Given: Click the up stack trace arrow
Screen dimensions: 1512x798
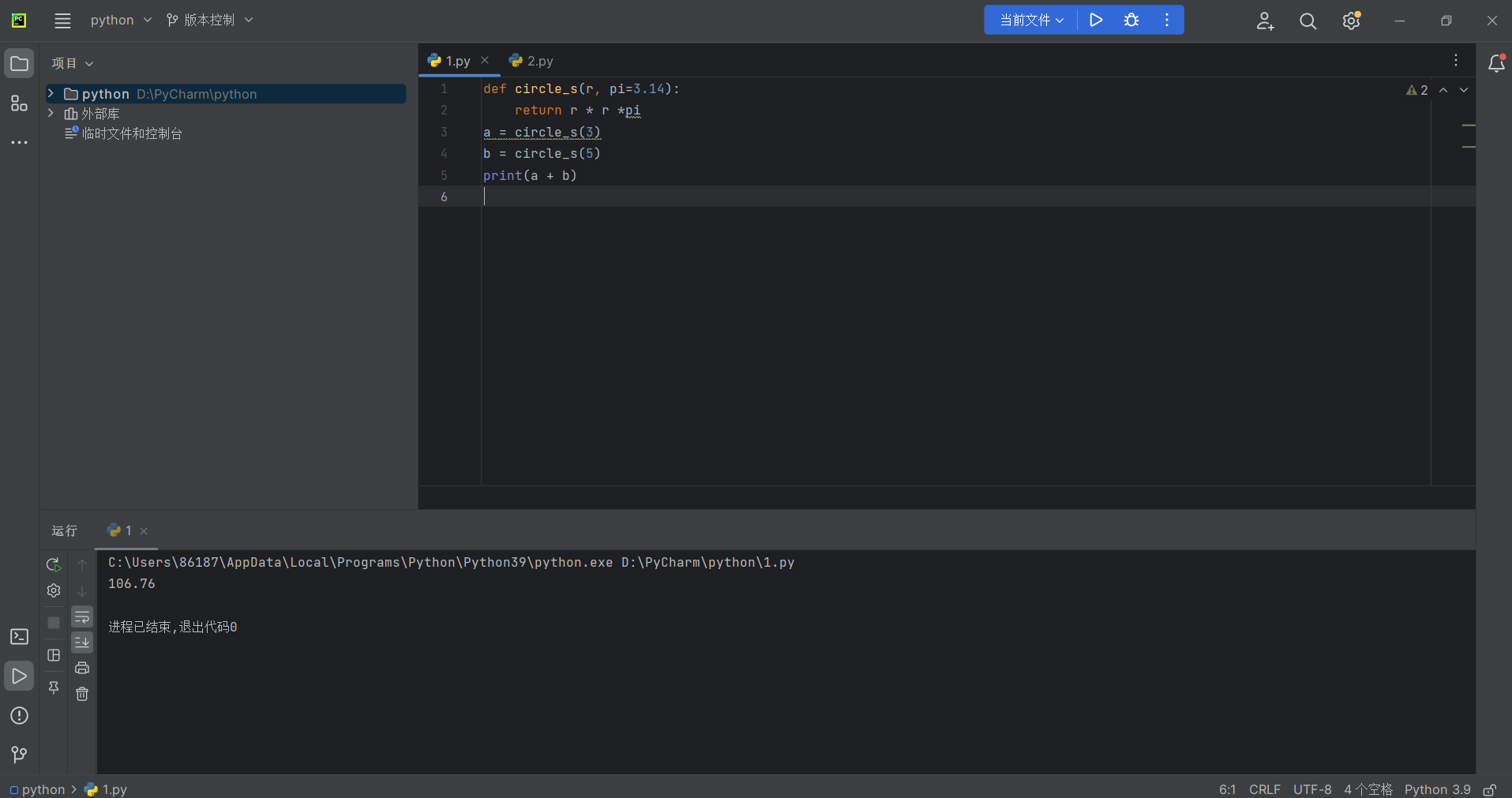Looking at the screenshot, I should click(82, 564).
